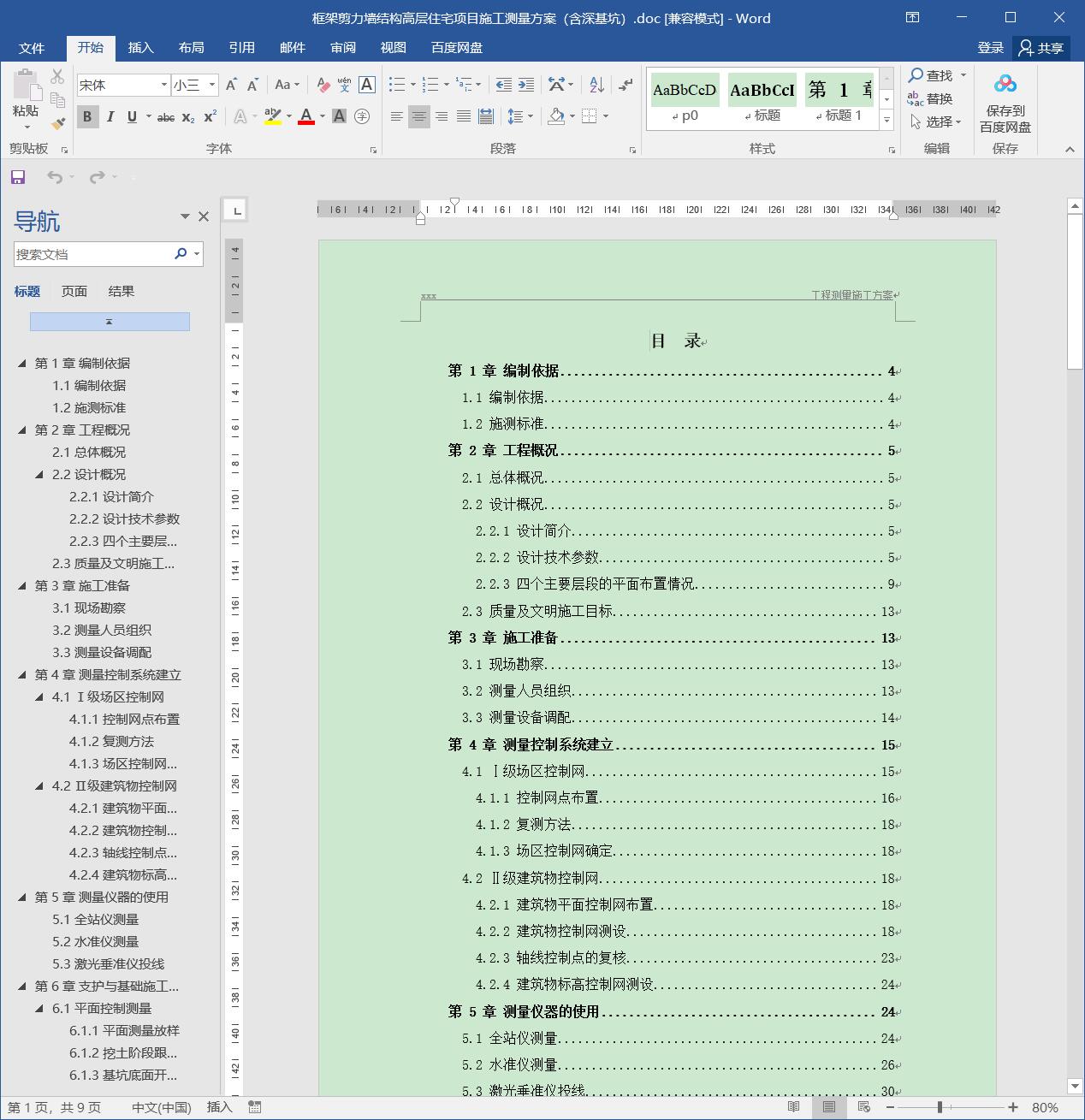Click the 替换 replace button

930,98
